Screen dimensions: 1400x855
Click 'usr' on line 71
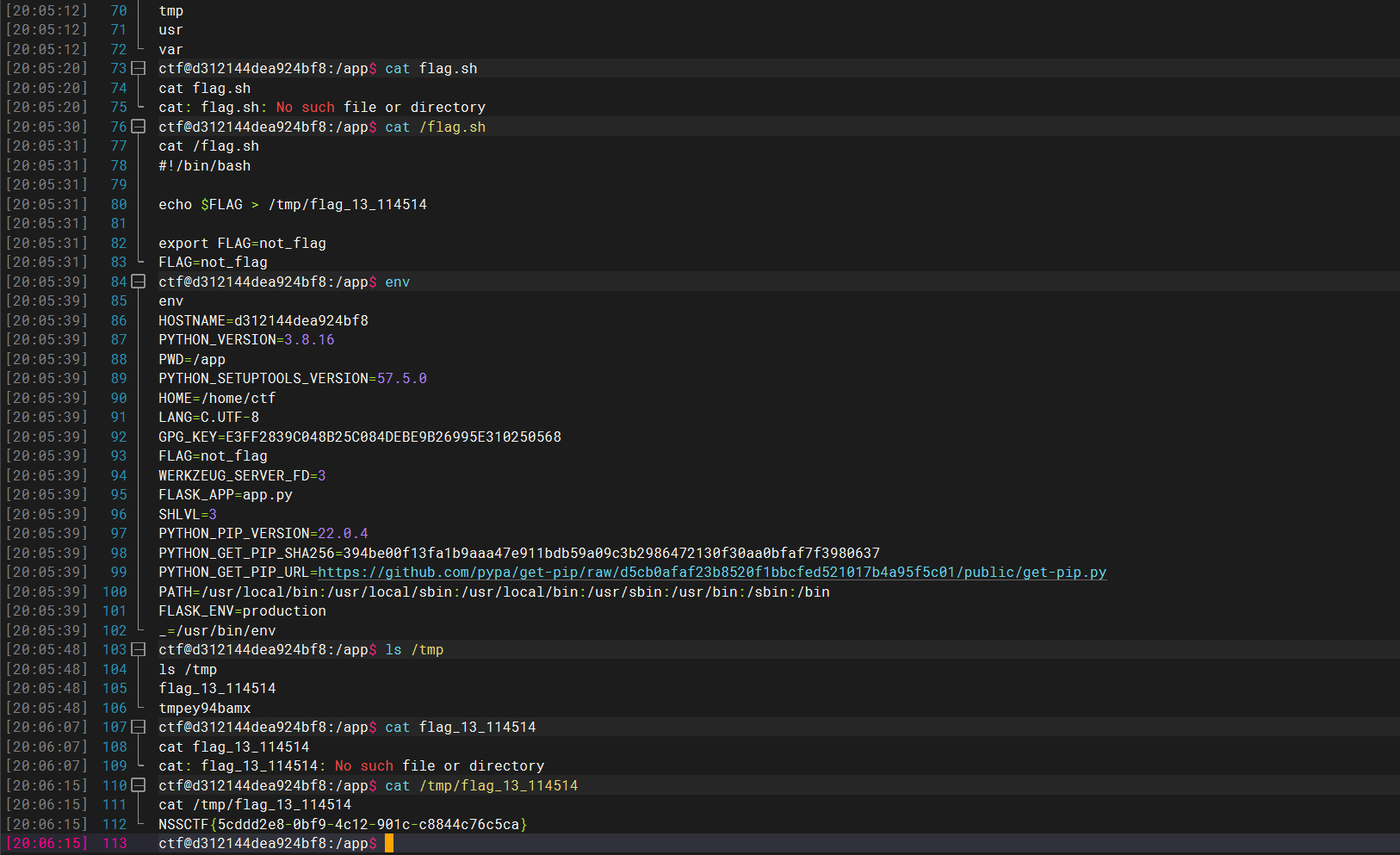point(171,29)
